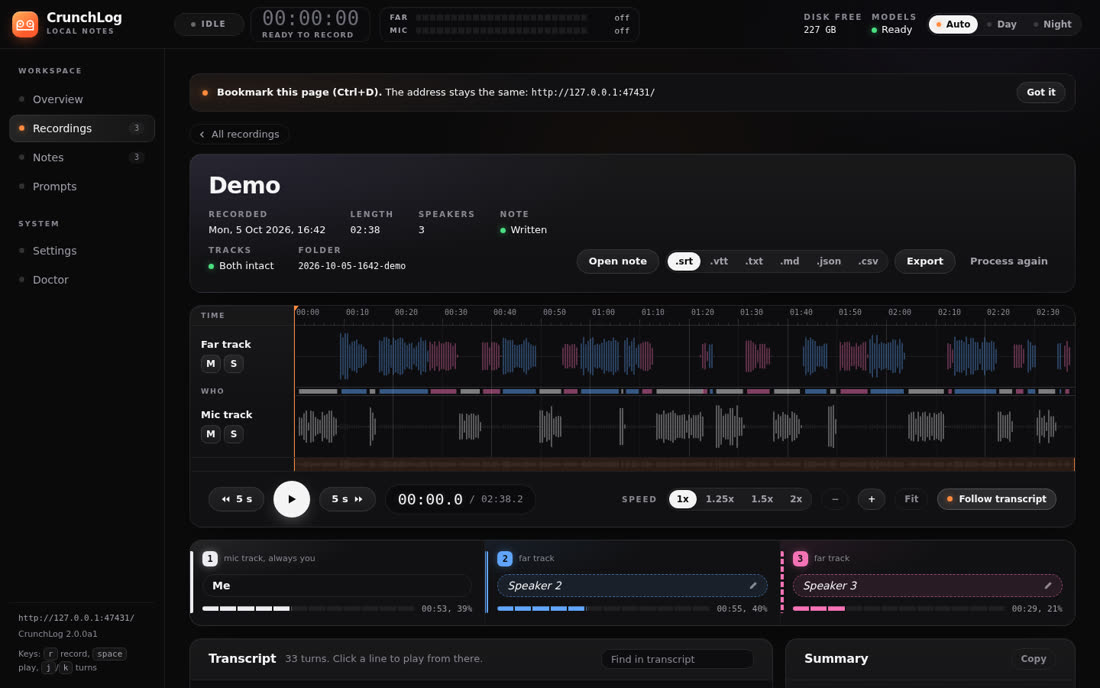The image size is (1100, 688).
Task: Mute the Far track
Action: [x=210, y=363]
